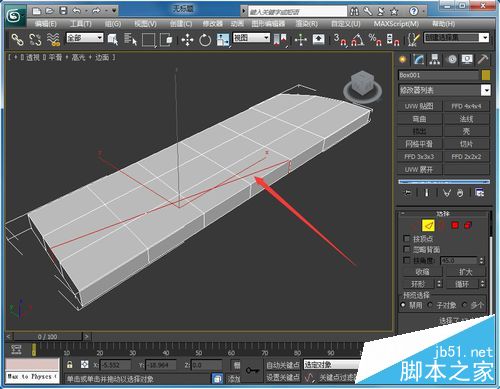
Task: Open the 全部 selection filter dropdown
Action: tap(85, 38)
